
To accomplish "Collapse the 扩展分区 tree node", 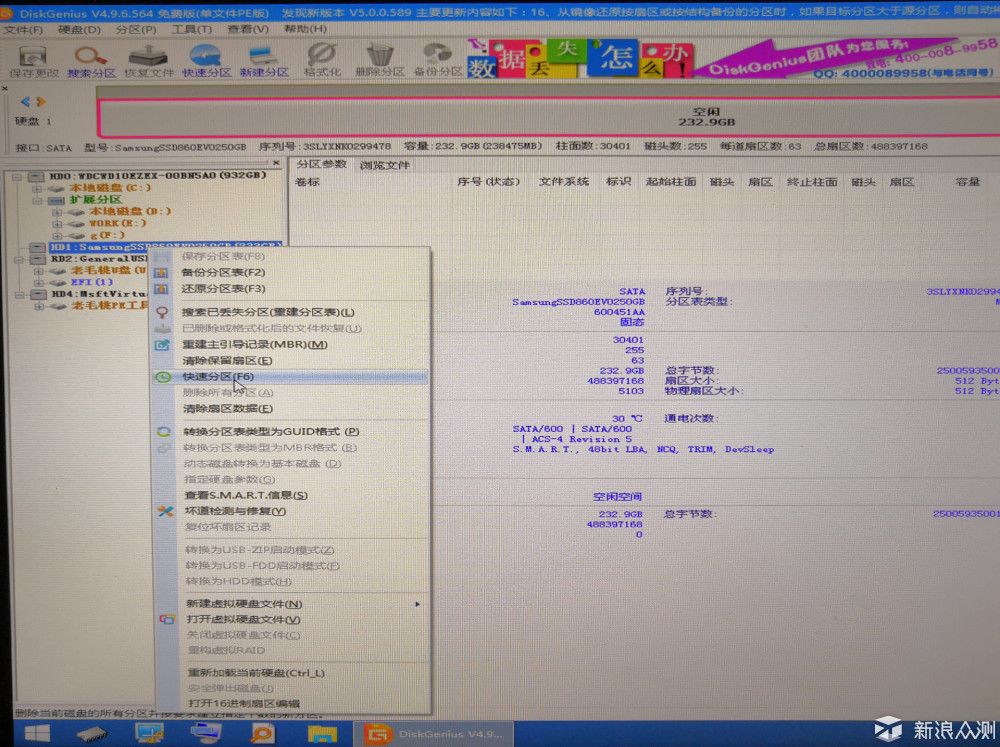I will pyautogui.click(x=37, y=200).
